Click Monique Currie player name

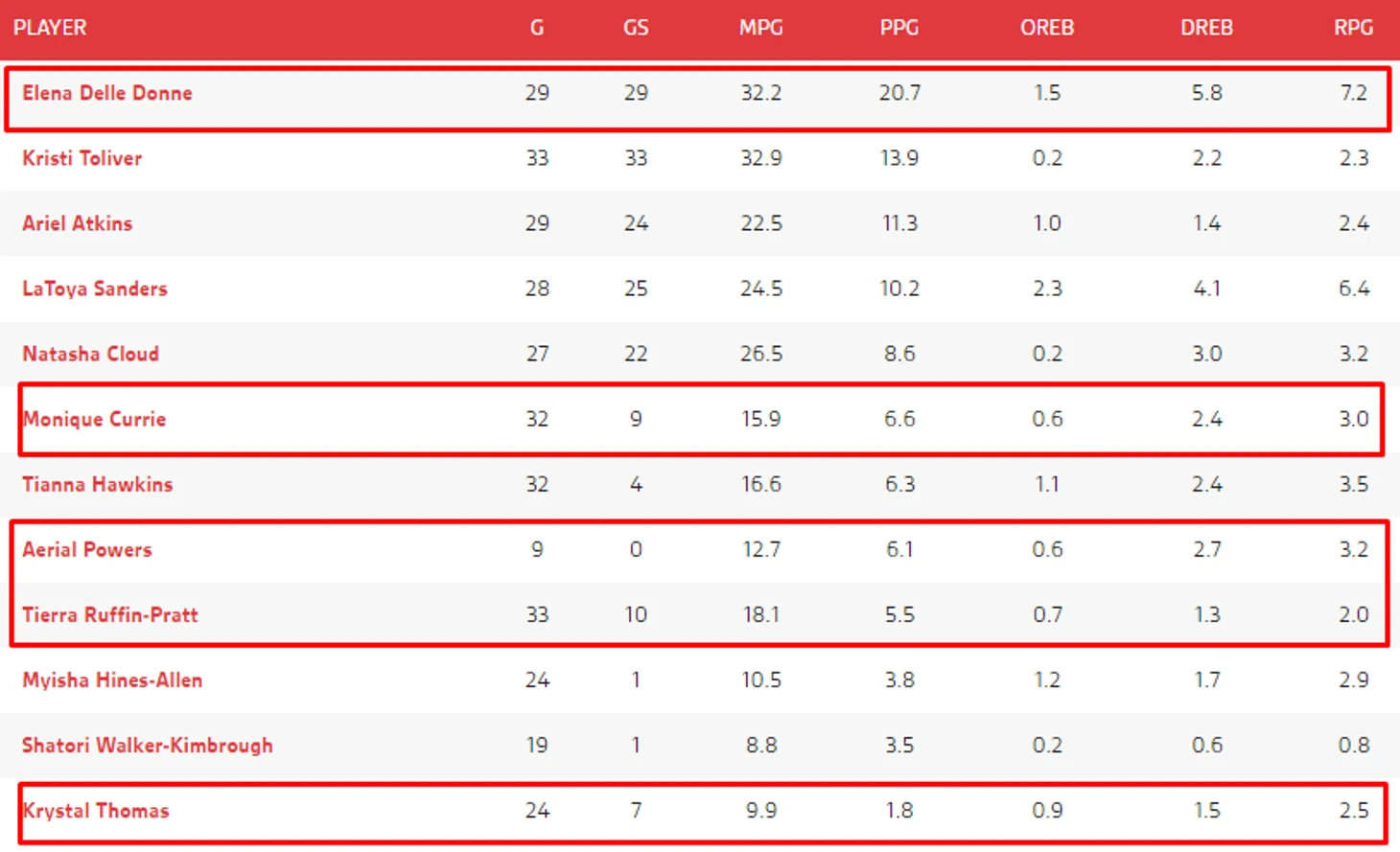[95, 419]
